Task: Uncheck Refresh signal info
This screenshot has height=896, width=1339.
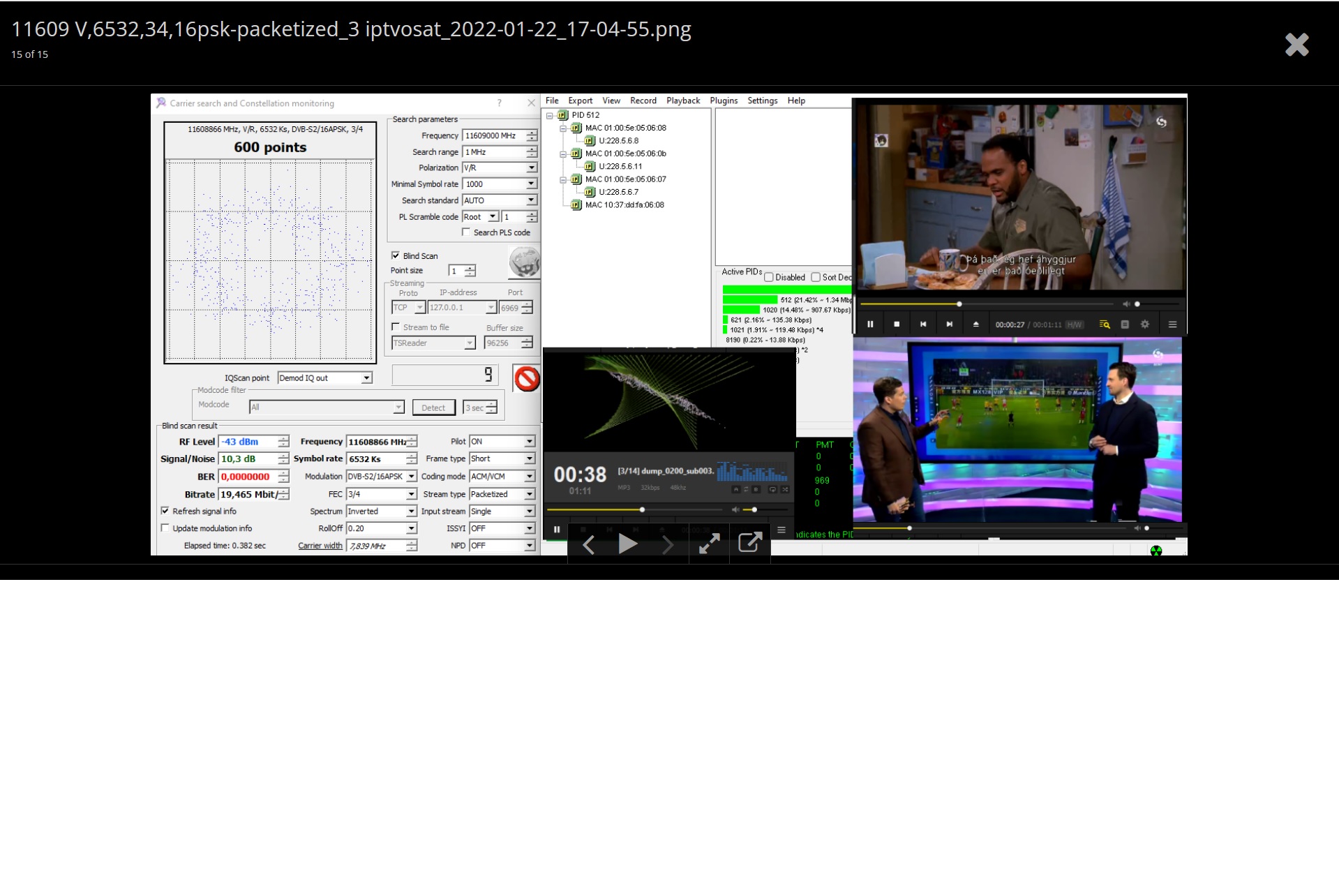Action: 165,511
